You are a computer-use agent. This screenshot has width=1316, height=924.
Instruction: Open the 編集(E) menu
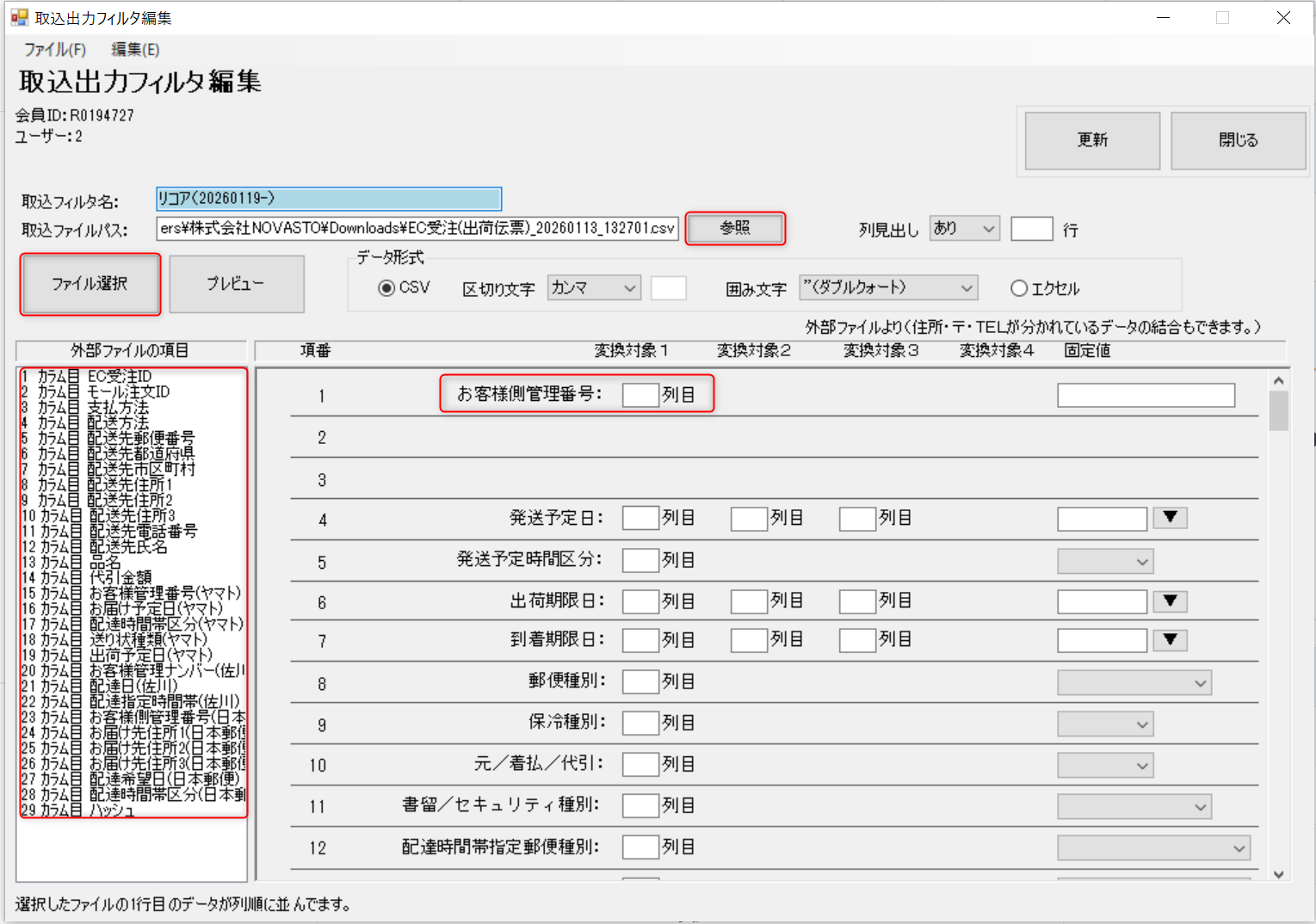click(135, 50)
